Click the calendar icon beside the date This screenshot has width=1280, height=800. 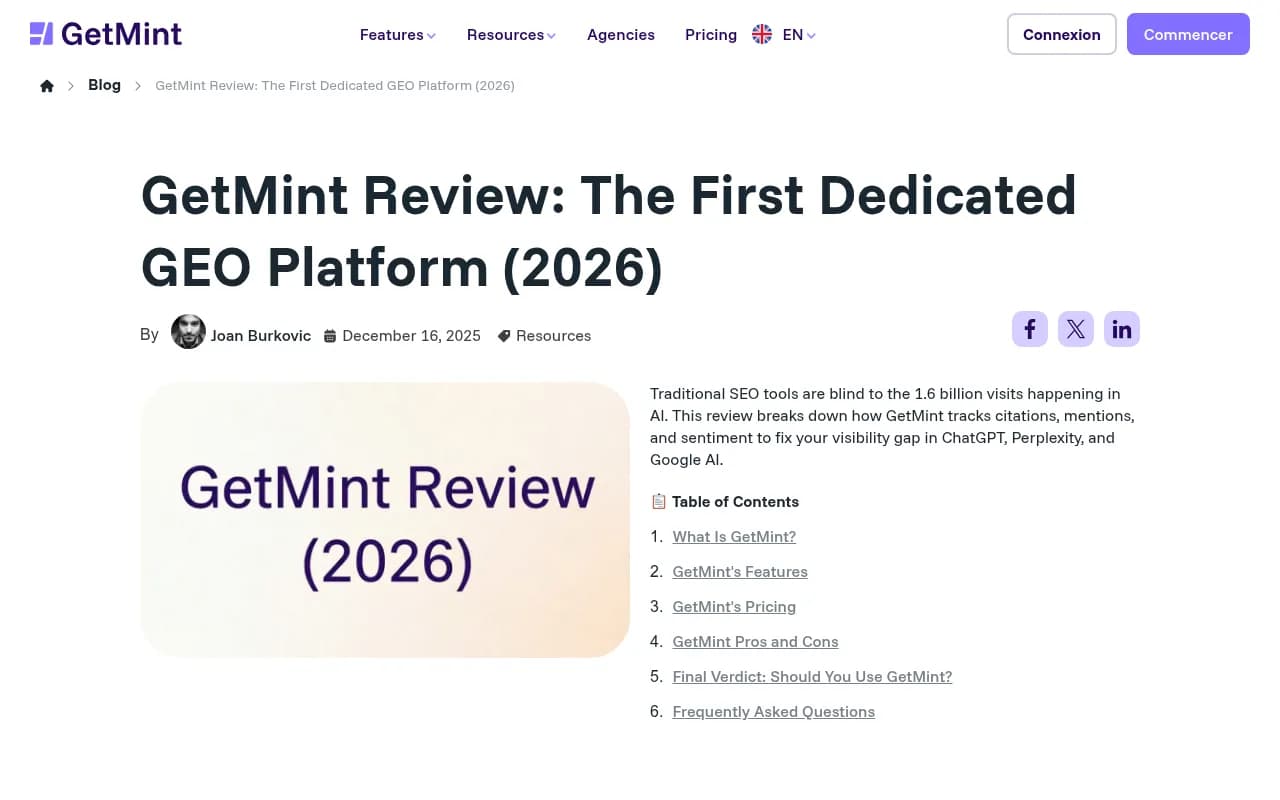click(330, 336)
